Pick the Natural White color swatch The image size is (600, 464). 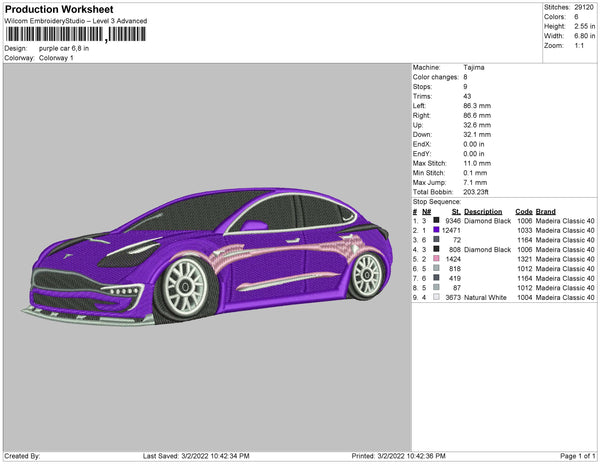click(437, 297)
